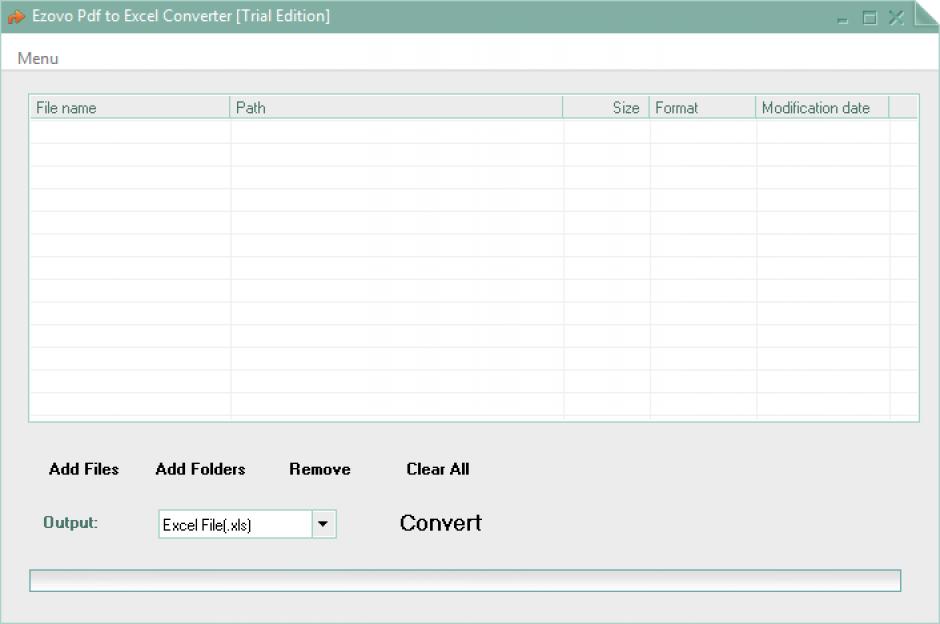The image size is (940, 624).
Task: Minimize the converter window
Action: tap(842, 19)
